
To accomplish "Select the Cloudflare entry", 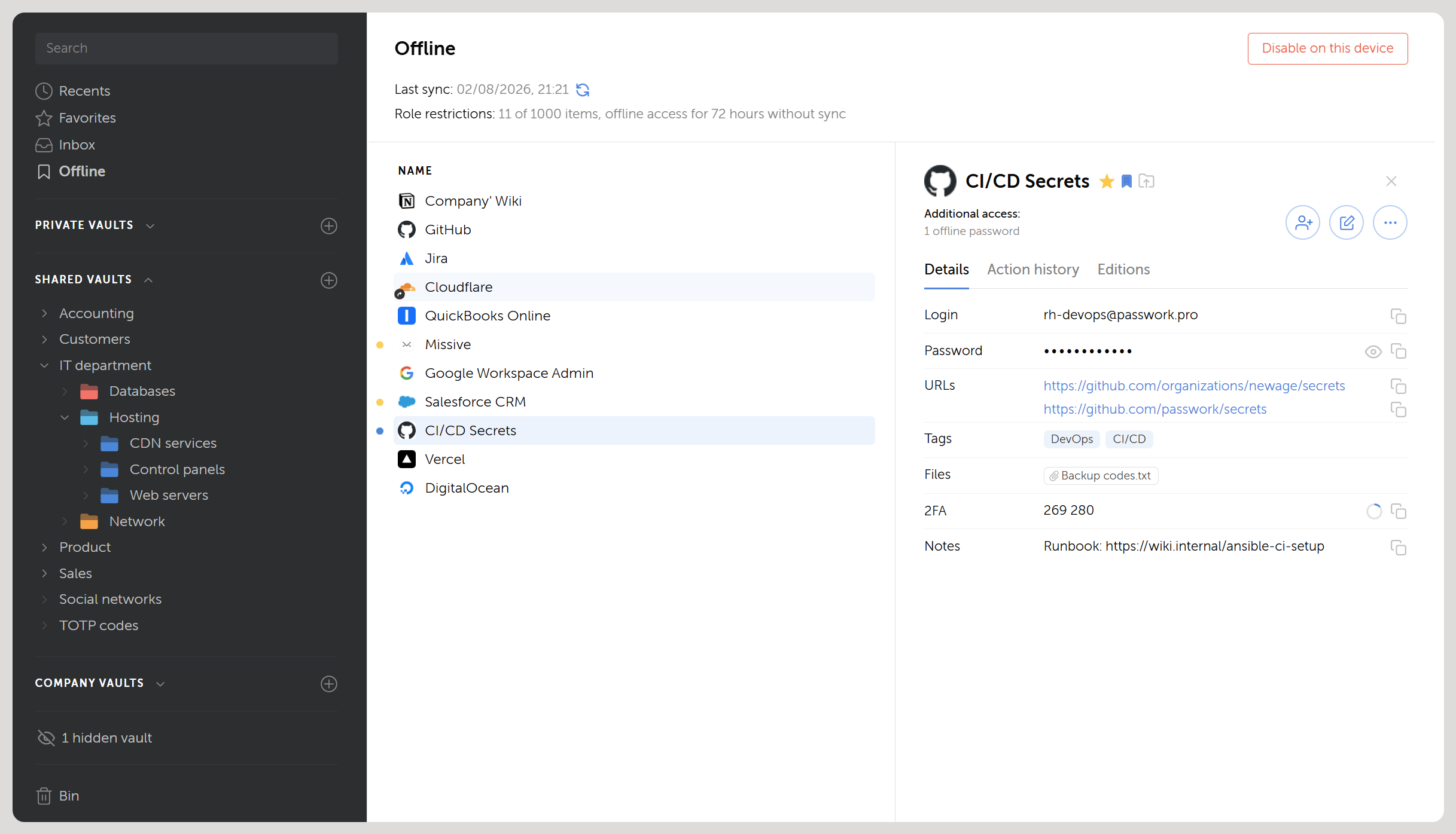I will [634, 287].
